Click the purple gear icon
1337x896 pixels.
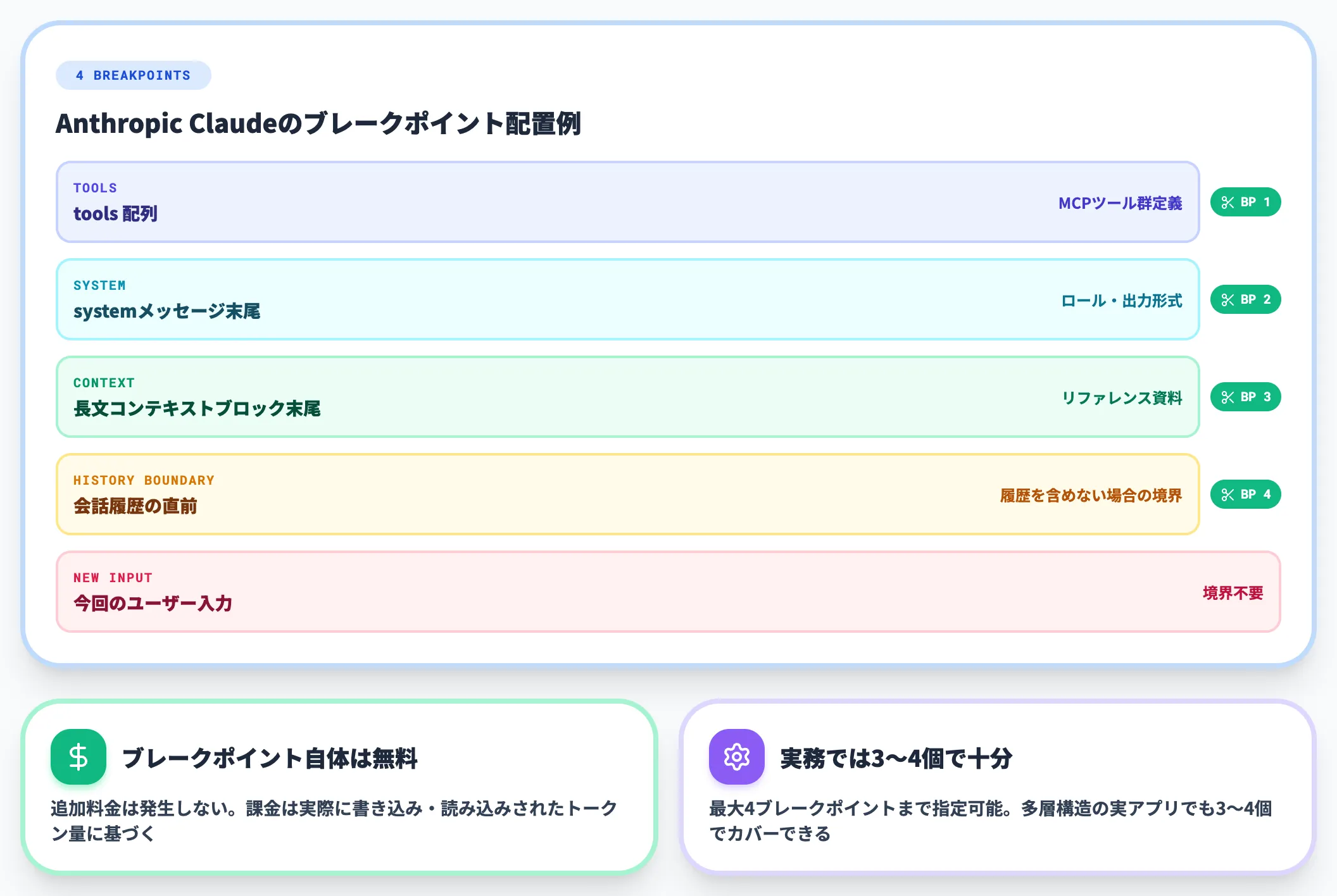[x=737, y=757]
